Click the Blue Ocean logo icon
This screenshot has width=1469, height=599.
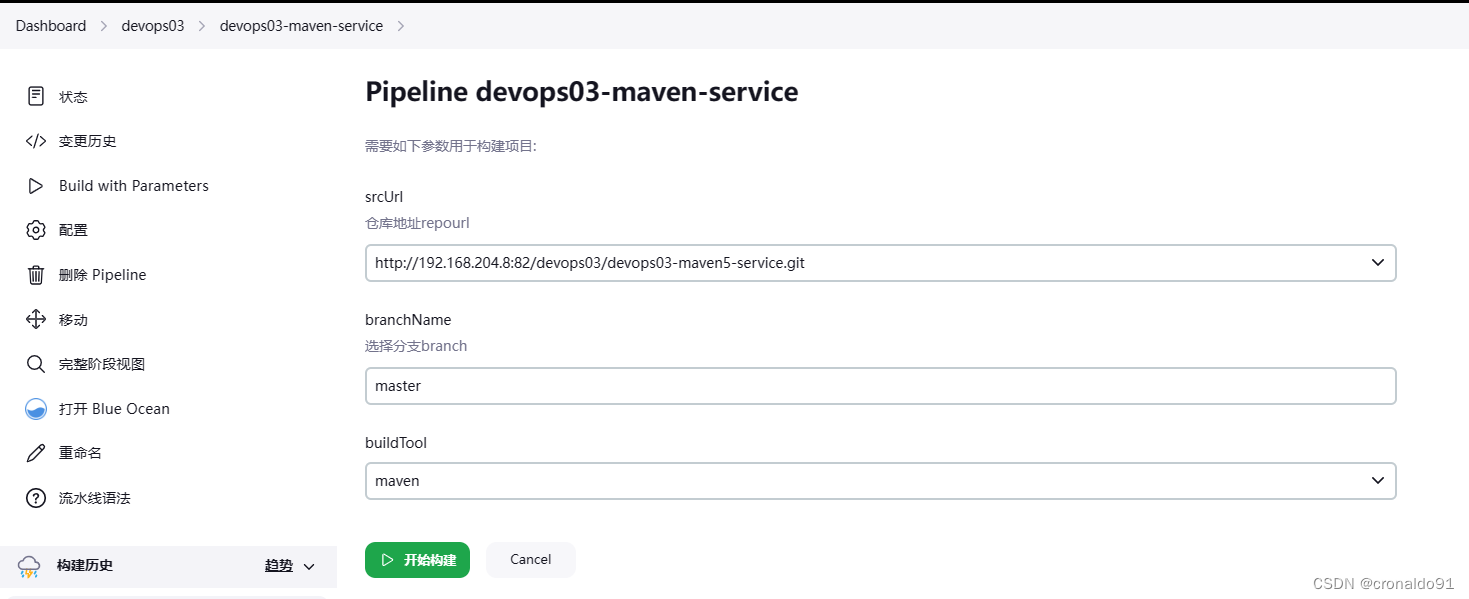pos(36,408)
